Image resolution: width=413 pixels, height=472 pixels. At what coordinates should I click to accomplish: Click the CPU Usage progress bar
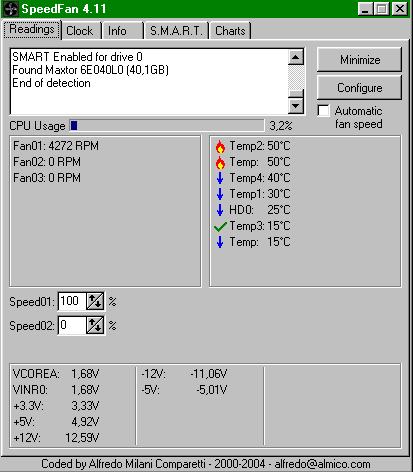coord(167,126)
